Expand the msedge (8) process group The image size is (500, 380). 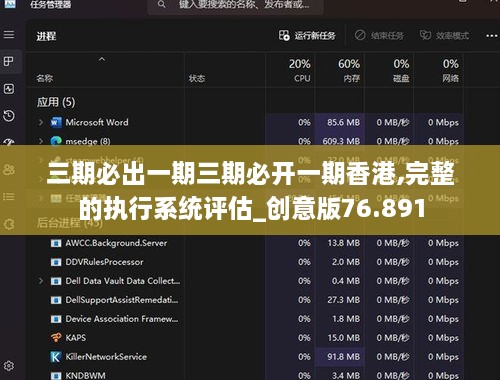41,141
